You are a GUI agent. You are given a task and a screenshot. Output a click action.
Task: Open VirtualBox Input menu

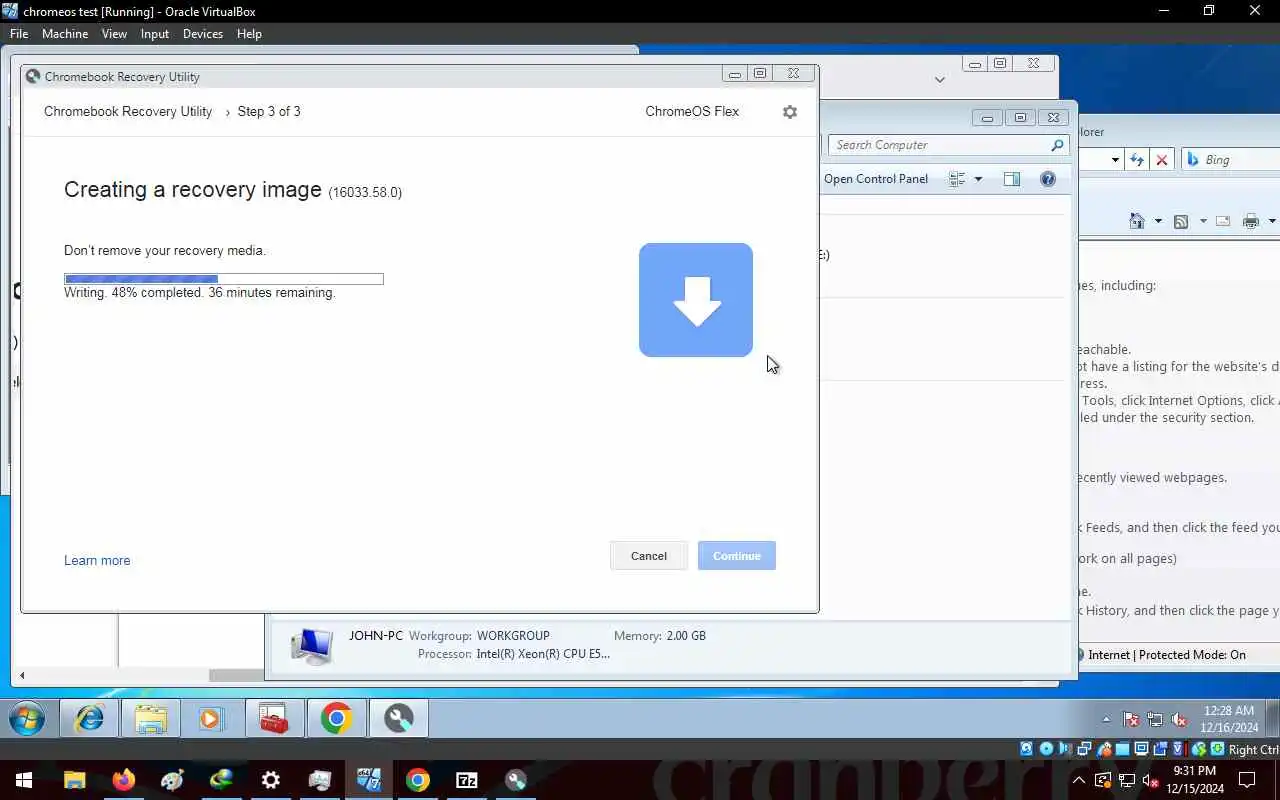[155, 33]
